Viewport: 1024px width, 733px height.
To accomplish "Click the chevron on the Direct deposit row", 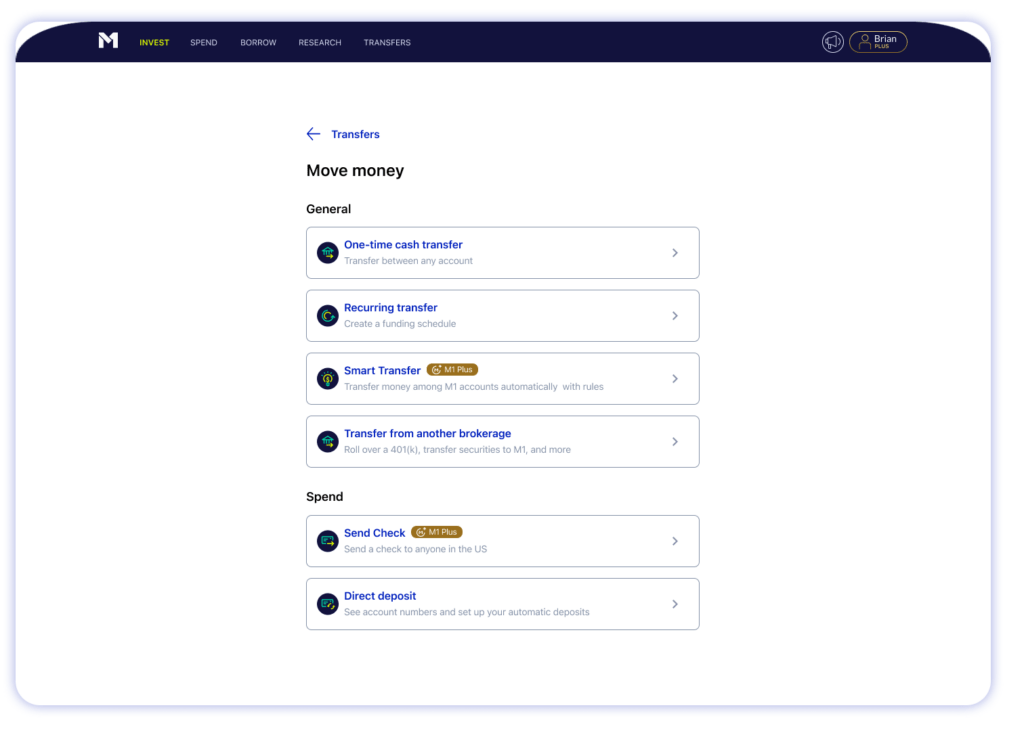I will point(675,604).
